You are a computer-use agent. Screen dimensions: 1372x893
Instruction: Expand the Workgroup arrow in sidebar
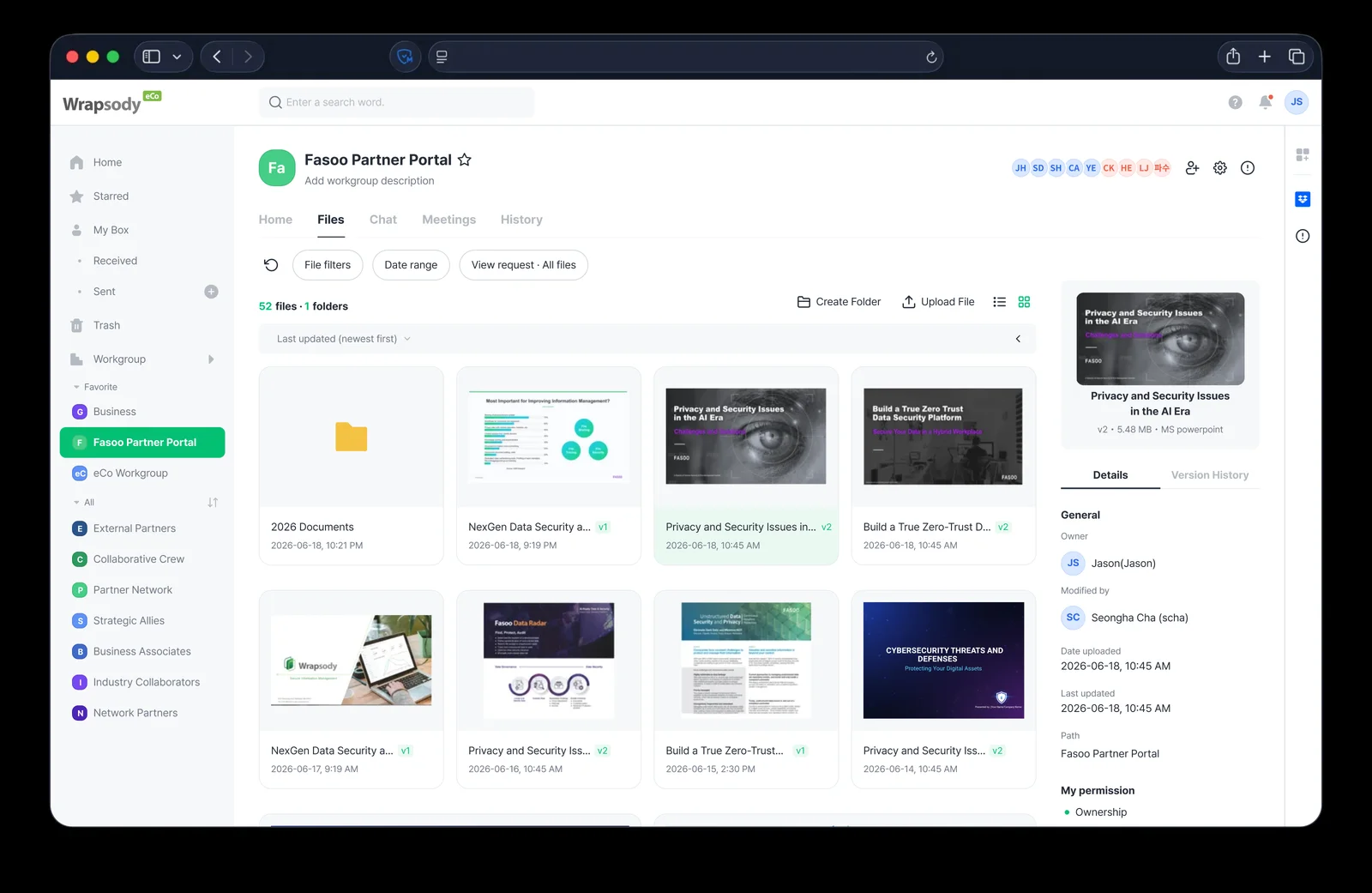pyautogui.click(x=211, y=359)
